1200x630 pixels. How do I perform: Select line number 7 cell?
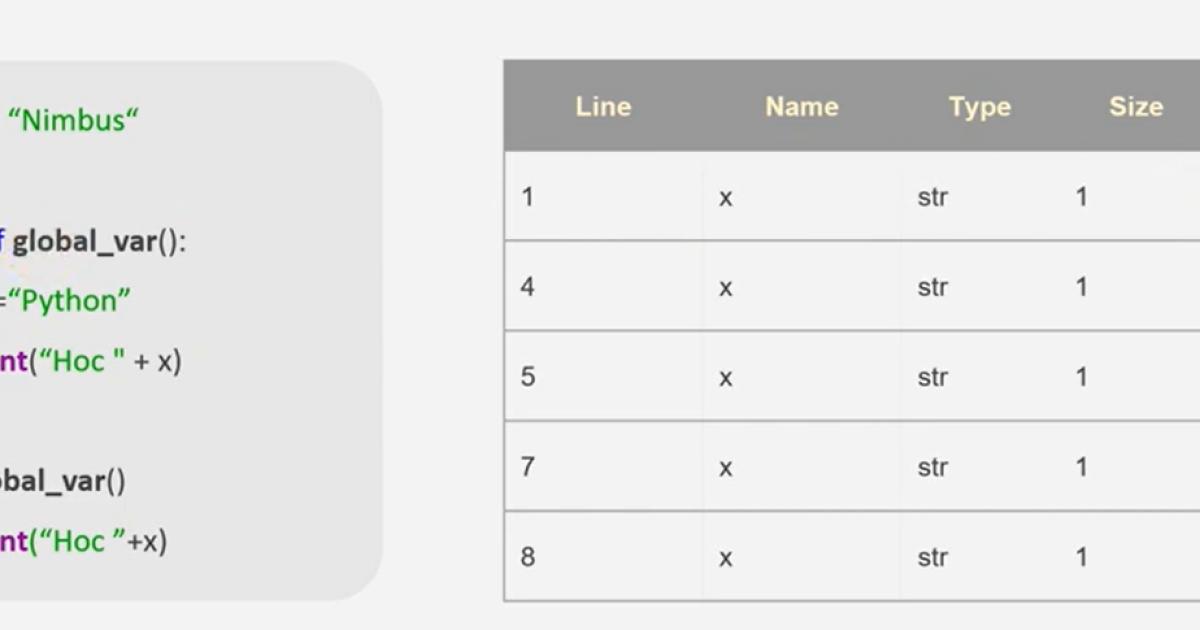tap(528, 467)
